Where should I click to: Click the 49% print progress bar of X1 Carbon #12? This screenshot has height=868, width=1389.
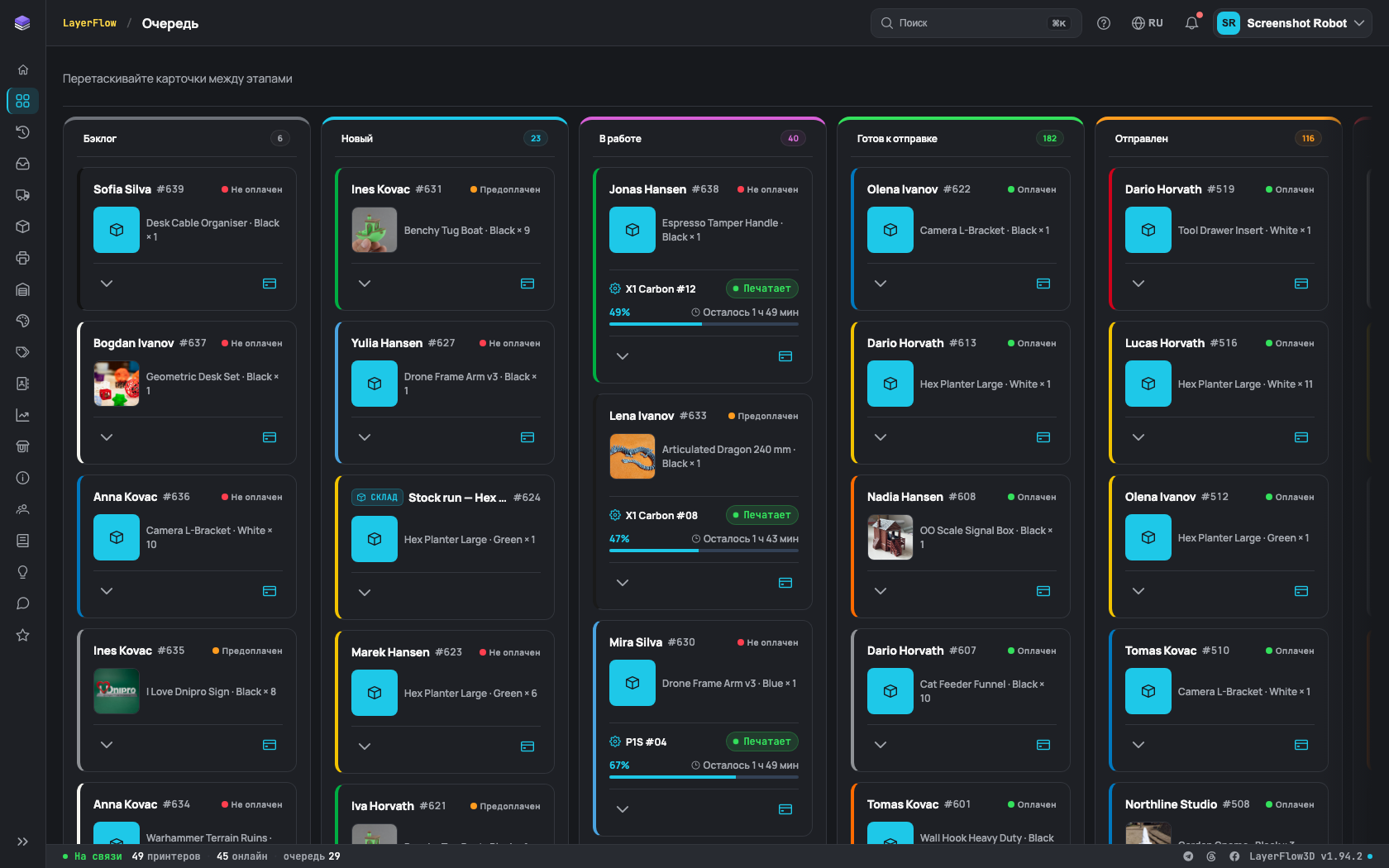pos(704,324)
